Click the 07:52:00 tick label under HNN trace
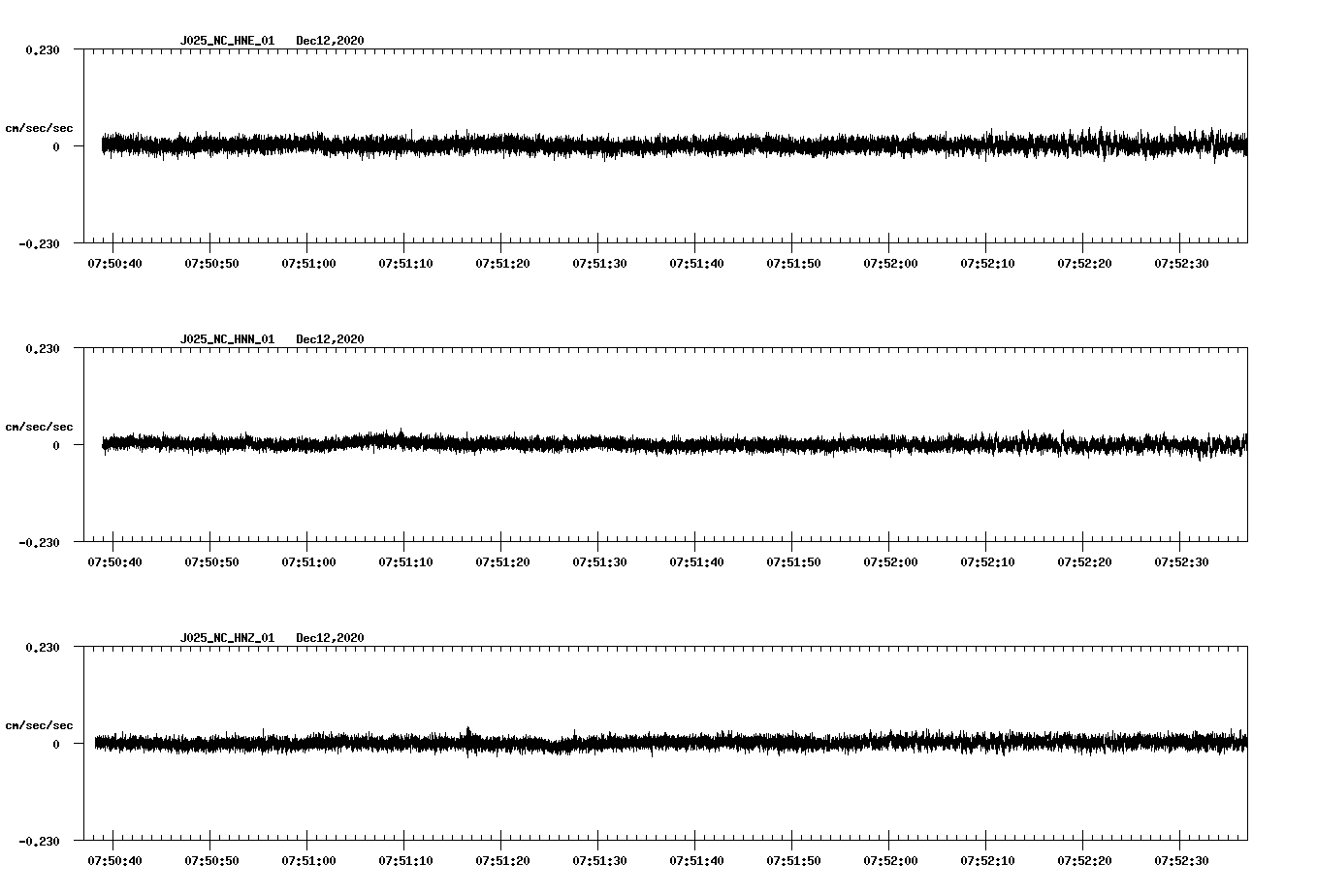This screenshot has height=896, width=1317. pyautogui.click(x=890, y=560)
